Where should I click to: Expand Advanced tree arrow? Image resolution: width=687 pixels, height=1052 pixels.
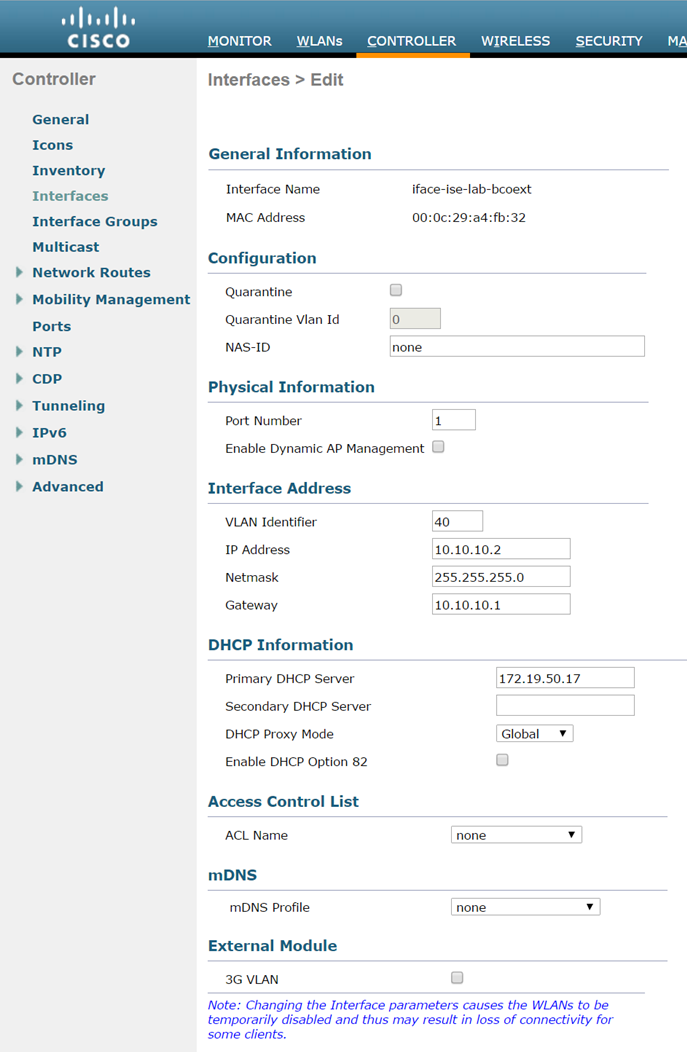click(19, 486)
